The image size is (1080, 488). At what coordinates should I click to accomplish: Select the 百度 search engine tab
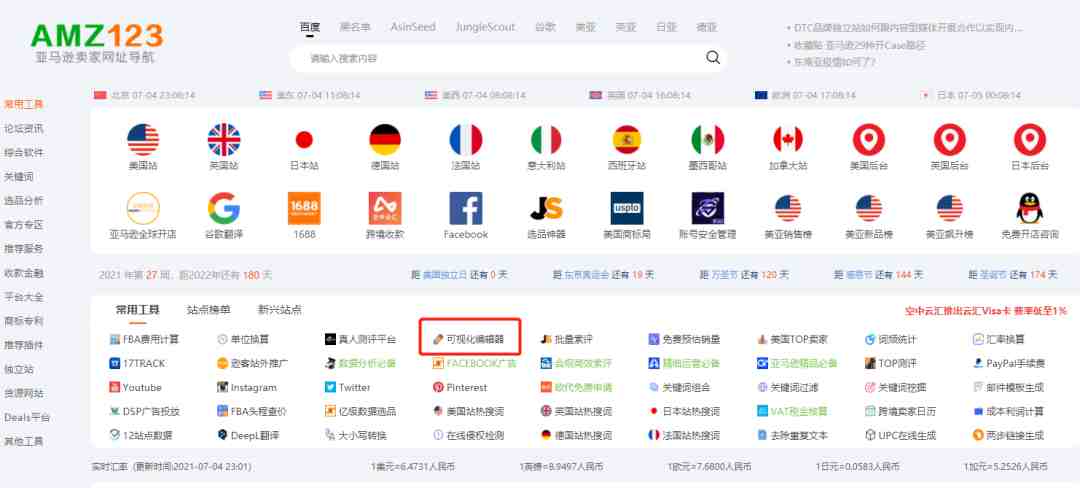tap(310, 28)
